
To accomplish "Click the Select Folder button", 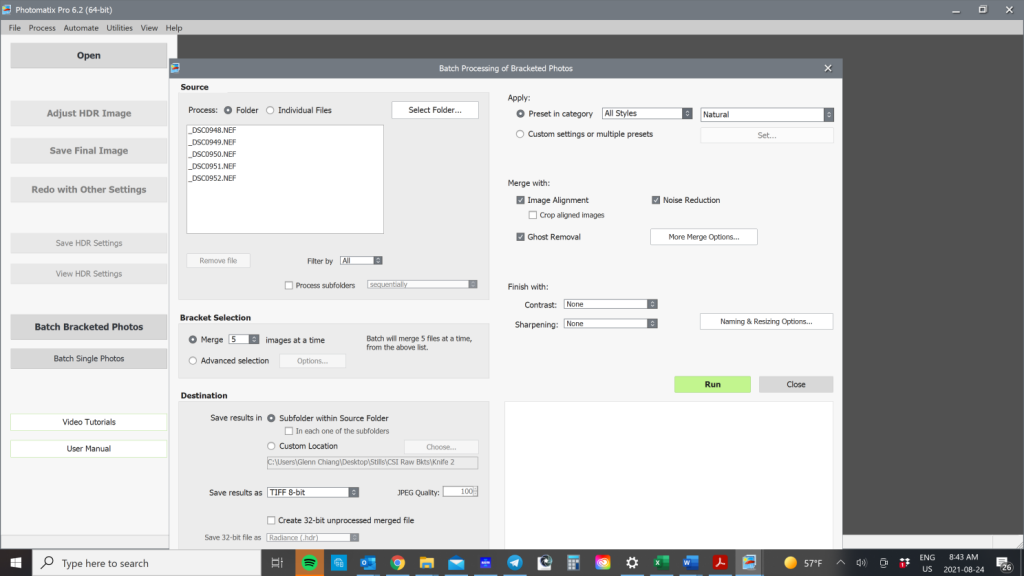I will [435, 110].
